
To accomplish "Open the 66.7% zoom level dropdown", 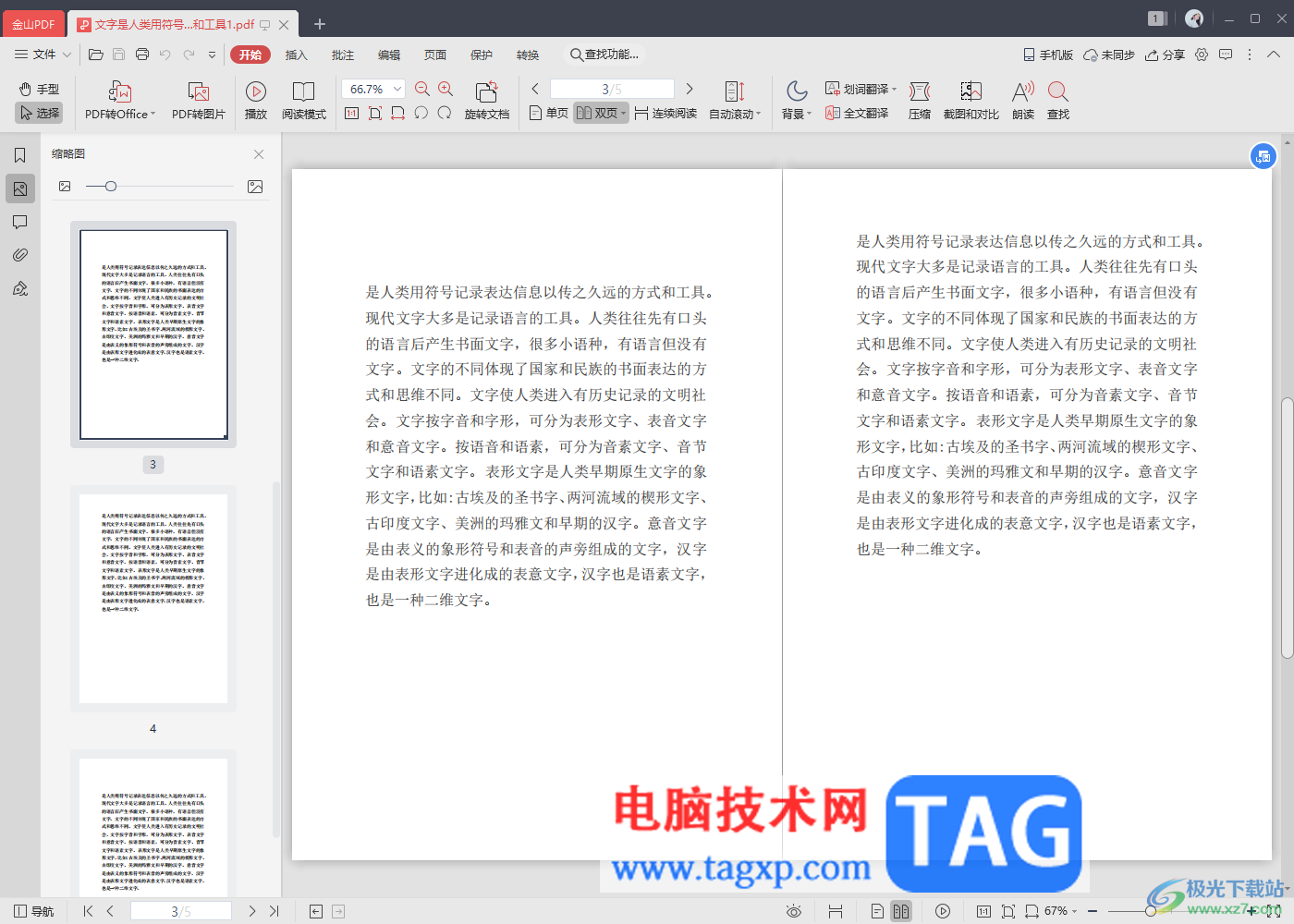I will (x=397, y=89).
